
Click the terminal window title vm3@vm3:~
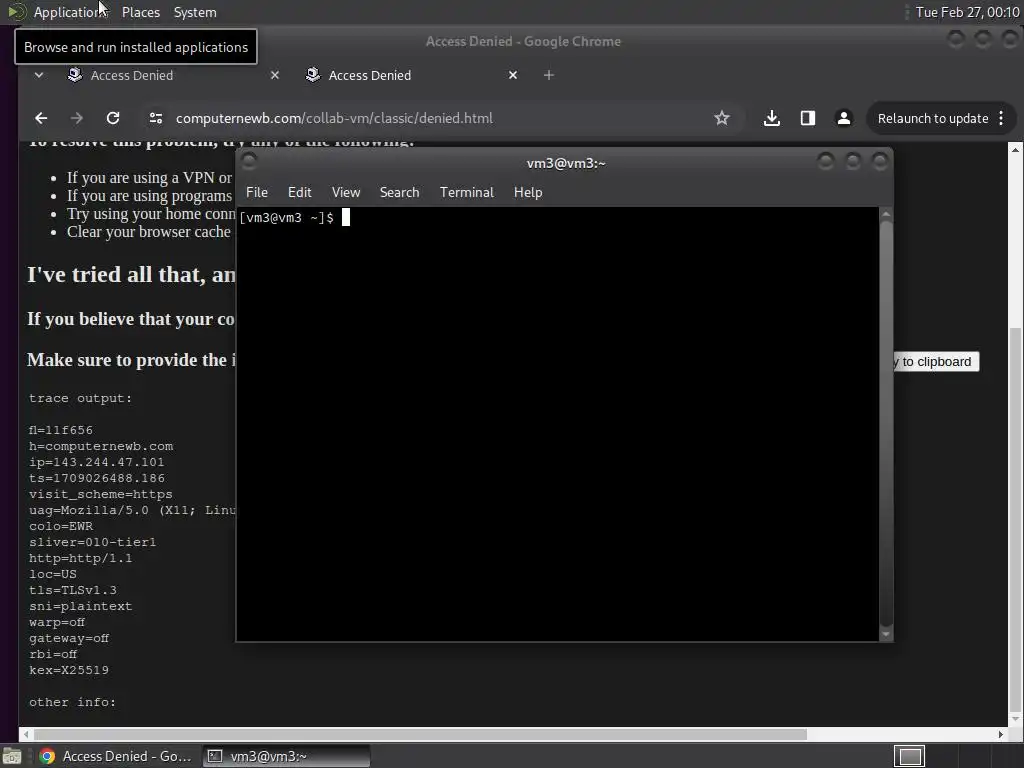tap(566, 163)
